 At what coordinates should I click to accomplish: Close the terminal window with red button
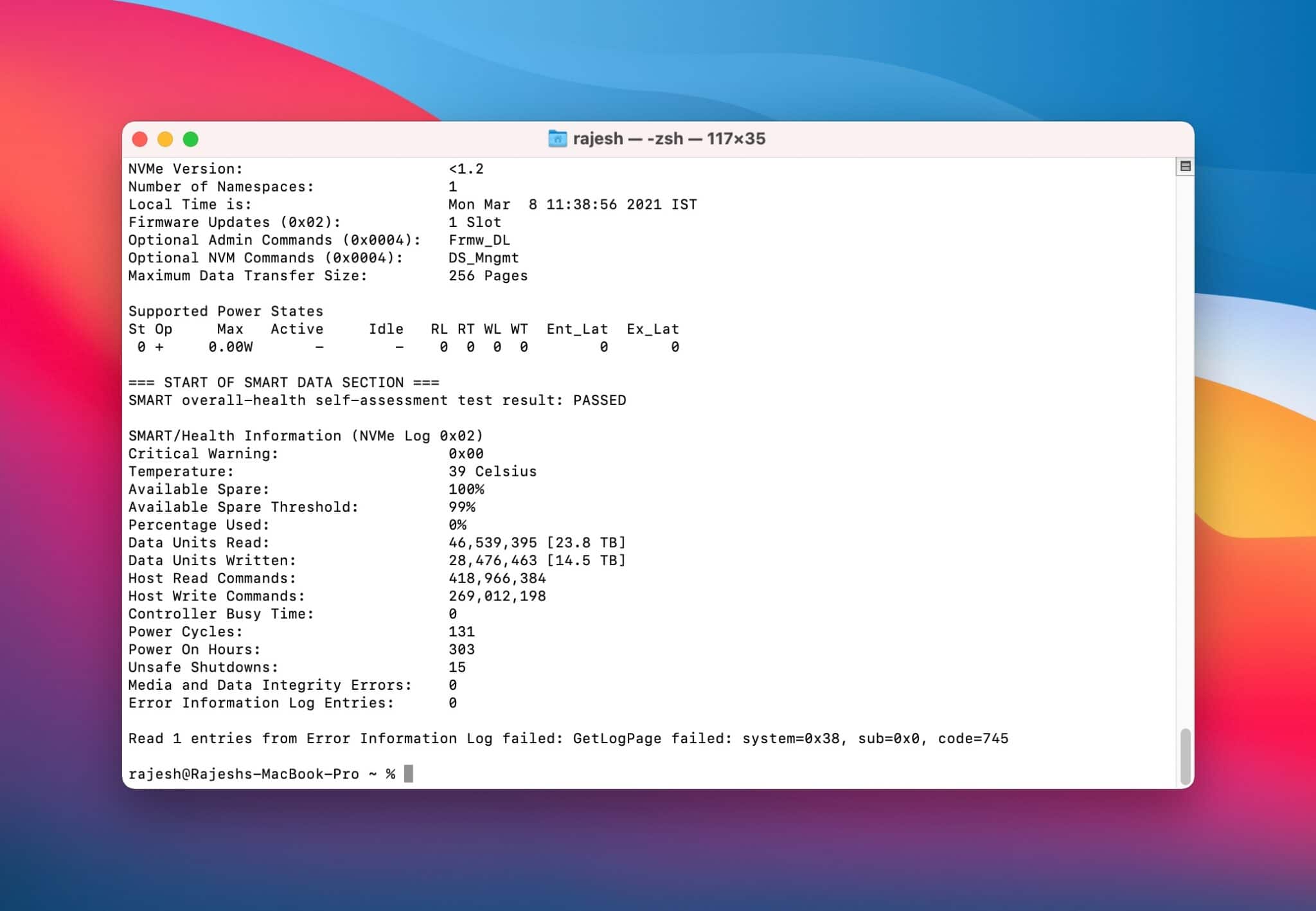pos(139,140)
